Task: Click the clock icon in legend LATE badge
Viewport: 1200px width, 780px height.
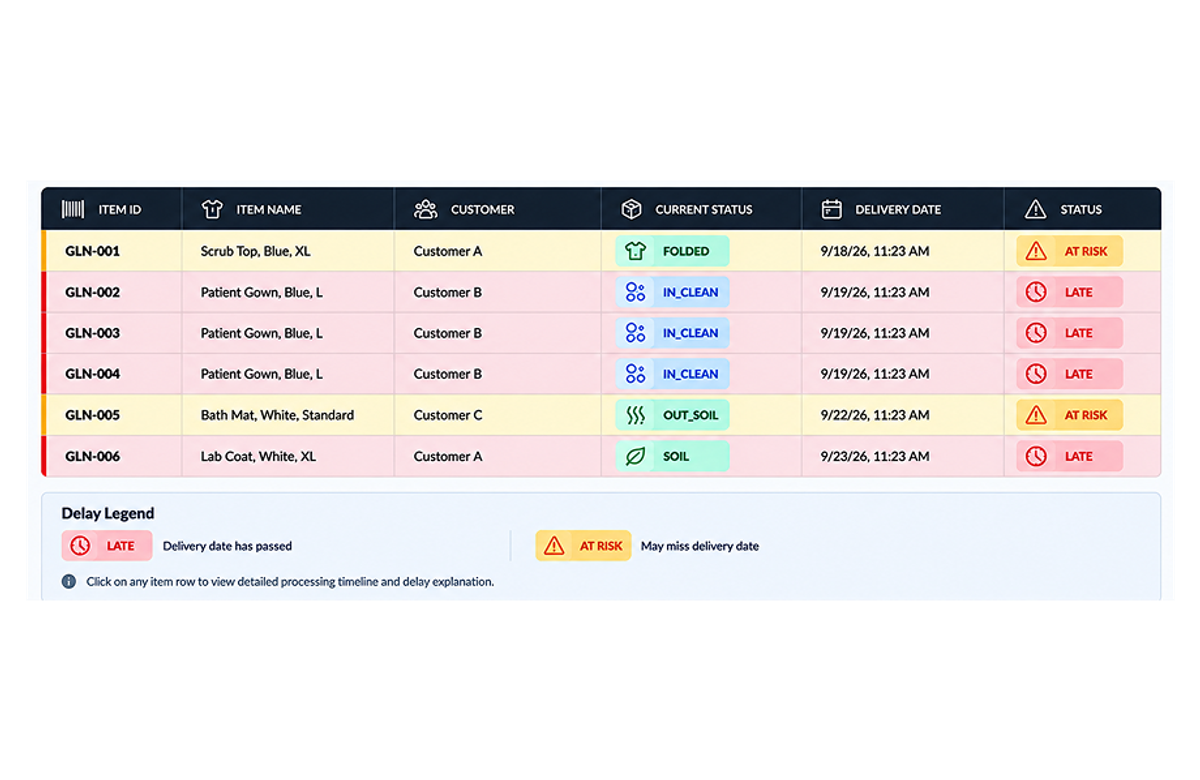Action: click(80, 546)
